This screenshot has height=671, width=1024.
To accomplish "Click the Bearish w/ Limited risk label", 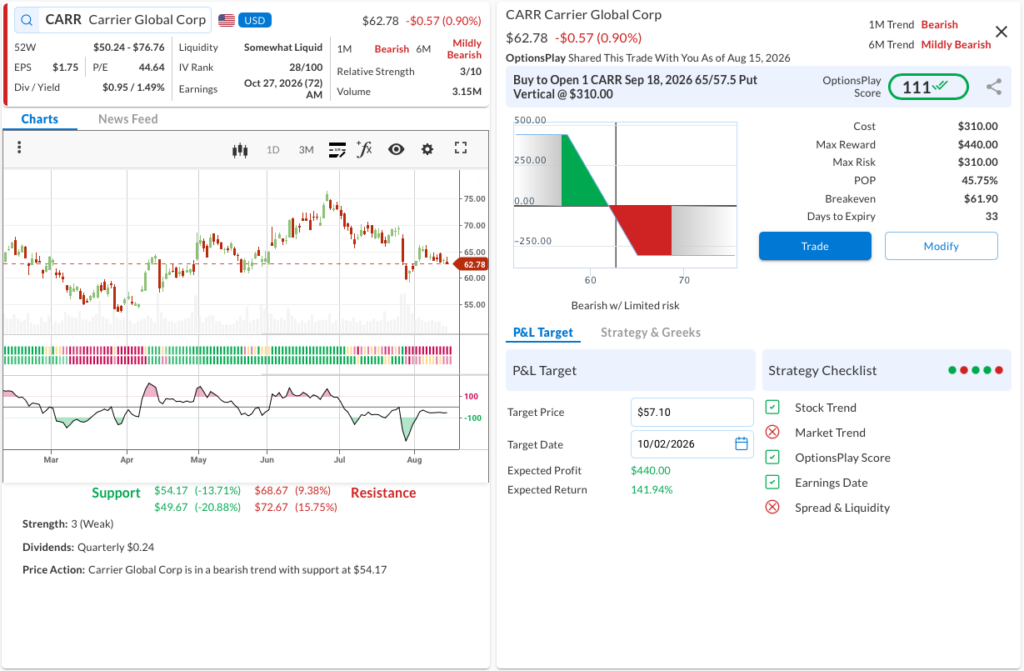I will 625,305.
